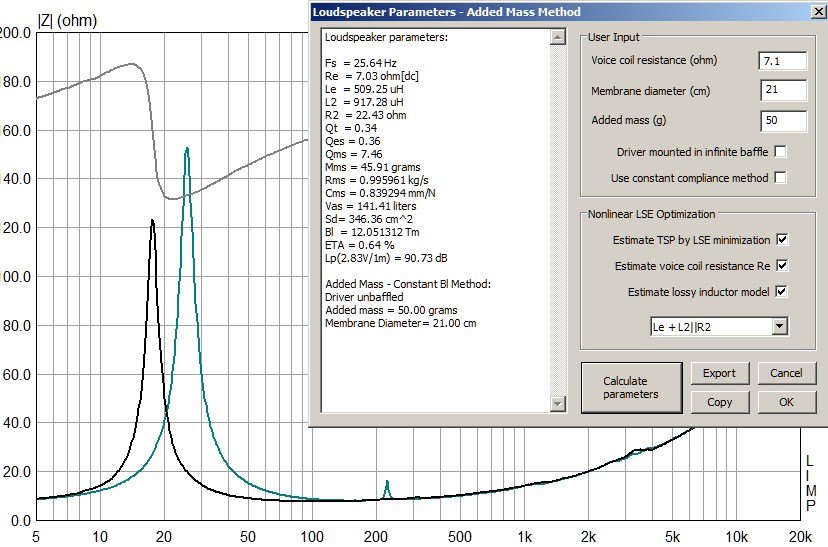This screenshot has width=828, height=547.
Task: Select the Qt = 0.34 line
Action: point(351,128)
